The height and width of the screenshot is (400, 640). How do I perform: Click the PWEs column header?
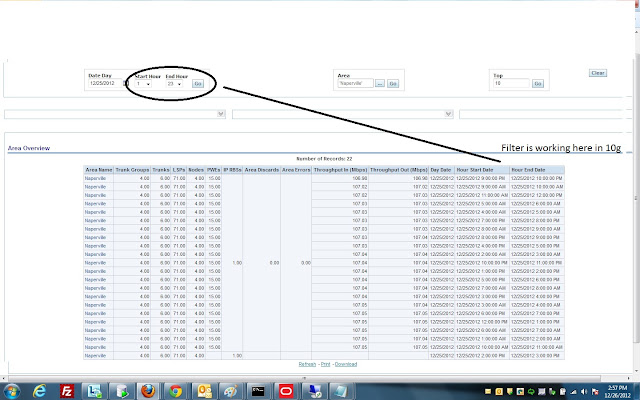(x=213, y=170)
